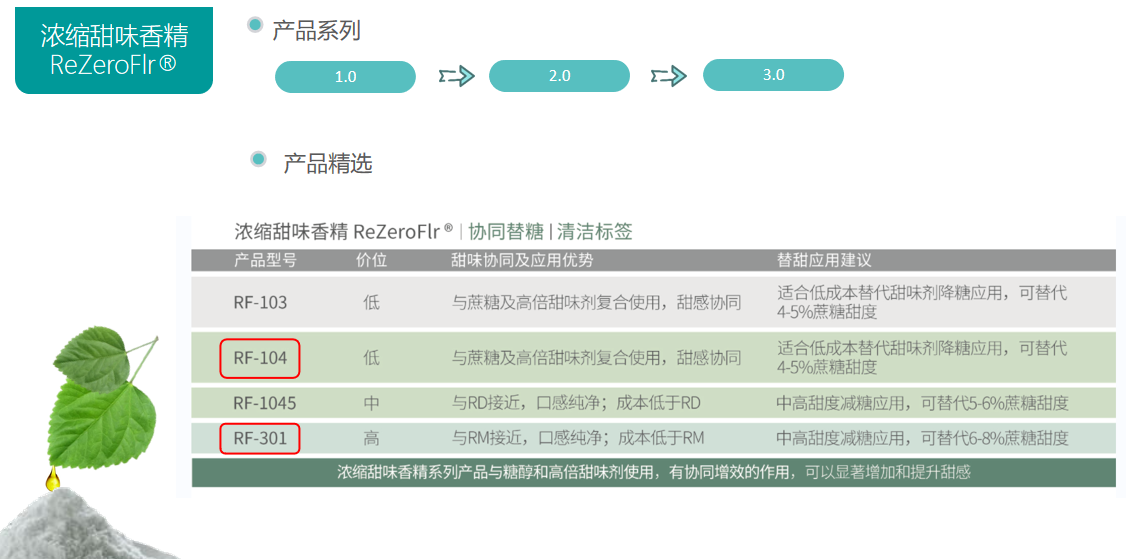Click the 替甜应用建议 column header
Image resolution: width=1134 pixels, height=559 pixels.
tap(824, 260)
